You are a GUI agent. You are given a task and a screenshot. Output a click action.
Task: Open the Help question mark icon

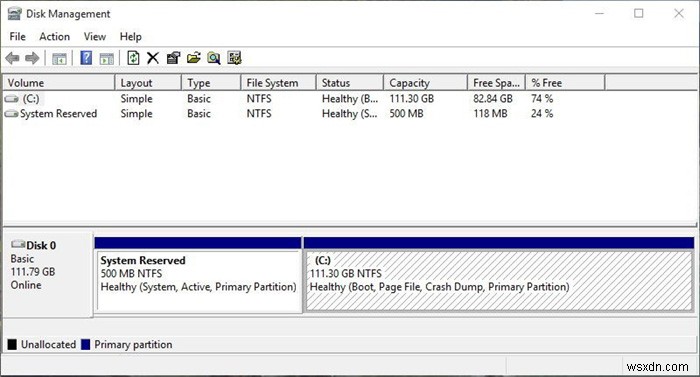pos(86,58)
